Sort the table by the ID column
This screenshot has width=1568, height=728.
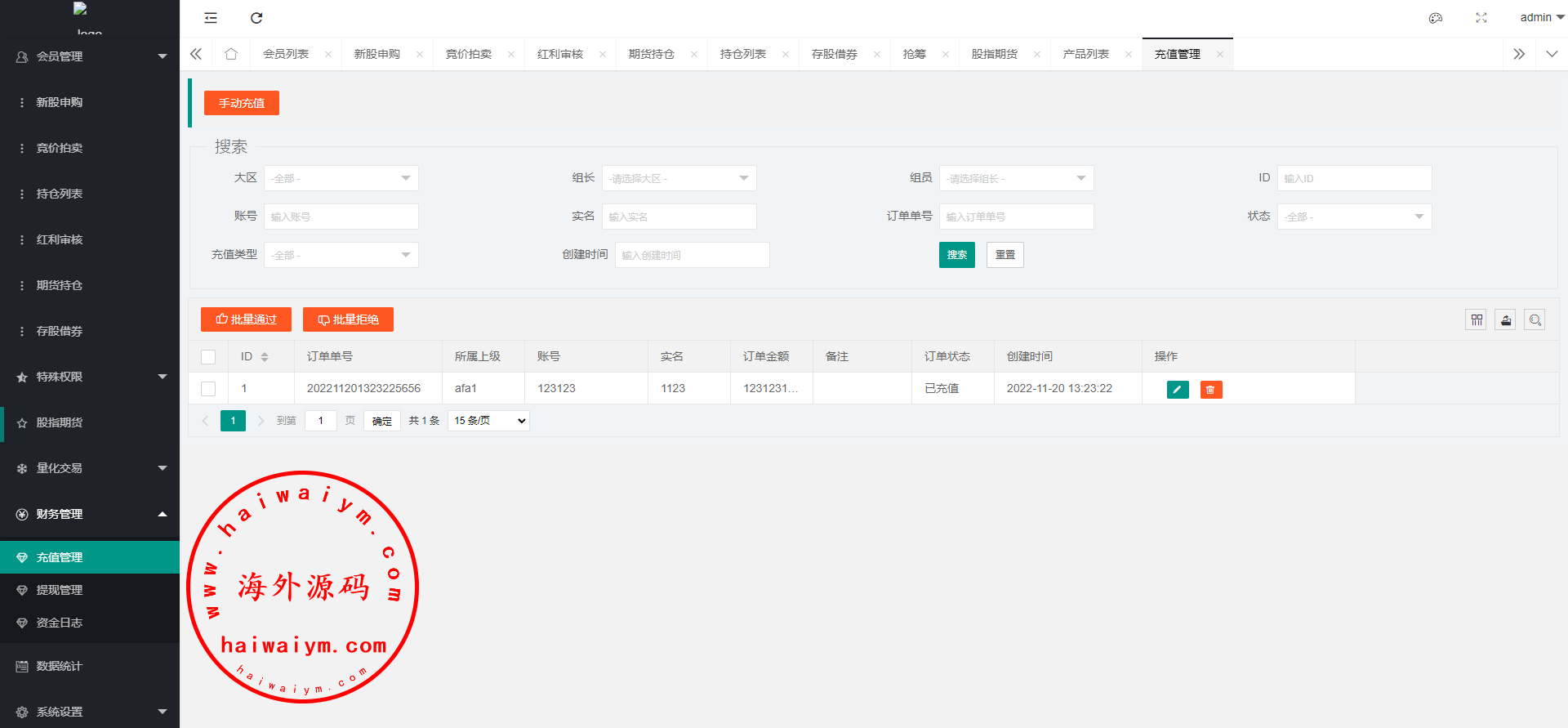pos(264,357)
